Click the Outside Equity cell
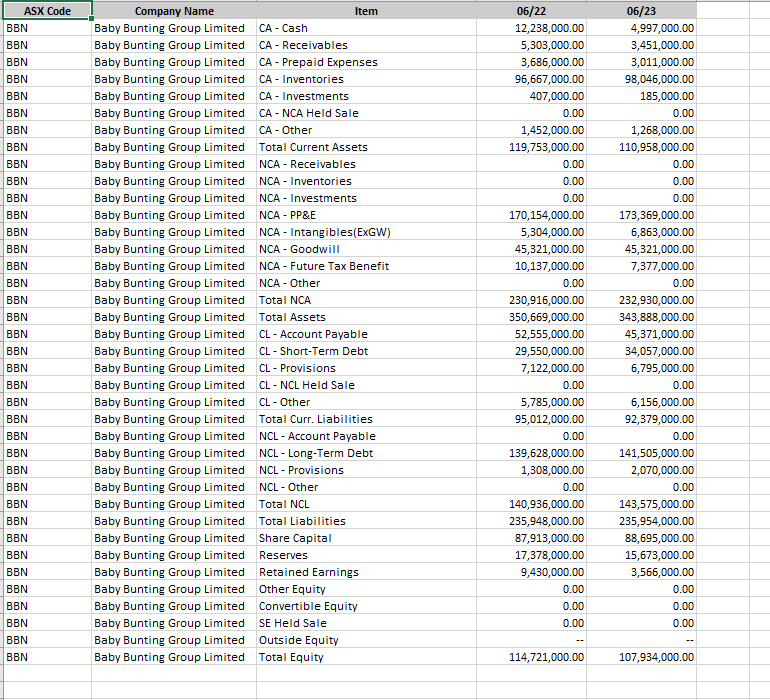This screenshot has height=700, width=770. click(x=366, y=640)
